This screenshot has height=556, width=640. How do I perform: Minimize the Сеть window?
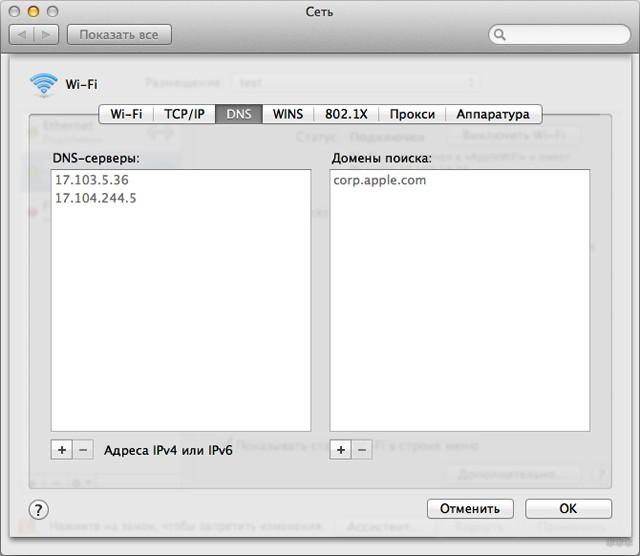click(33, 11)
